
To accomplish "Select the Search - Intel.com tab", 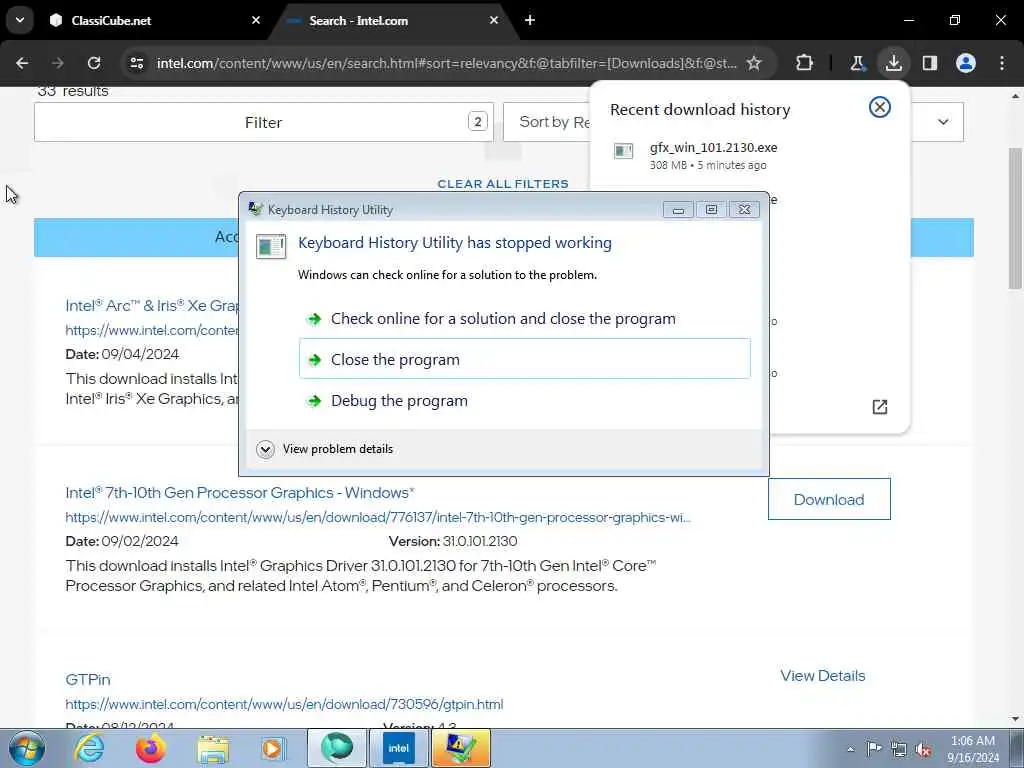I will coord(394,21).
